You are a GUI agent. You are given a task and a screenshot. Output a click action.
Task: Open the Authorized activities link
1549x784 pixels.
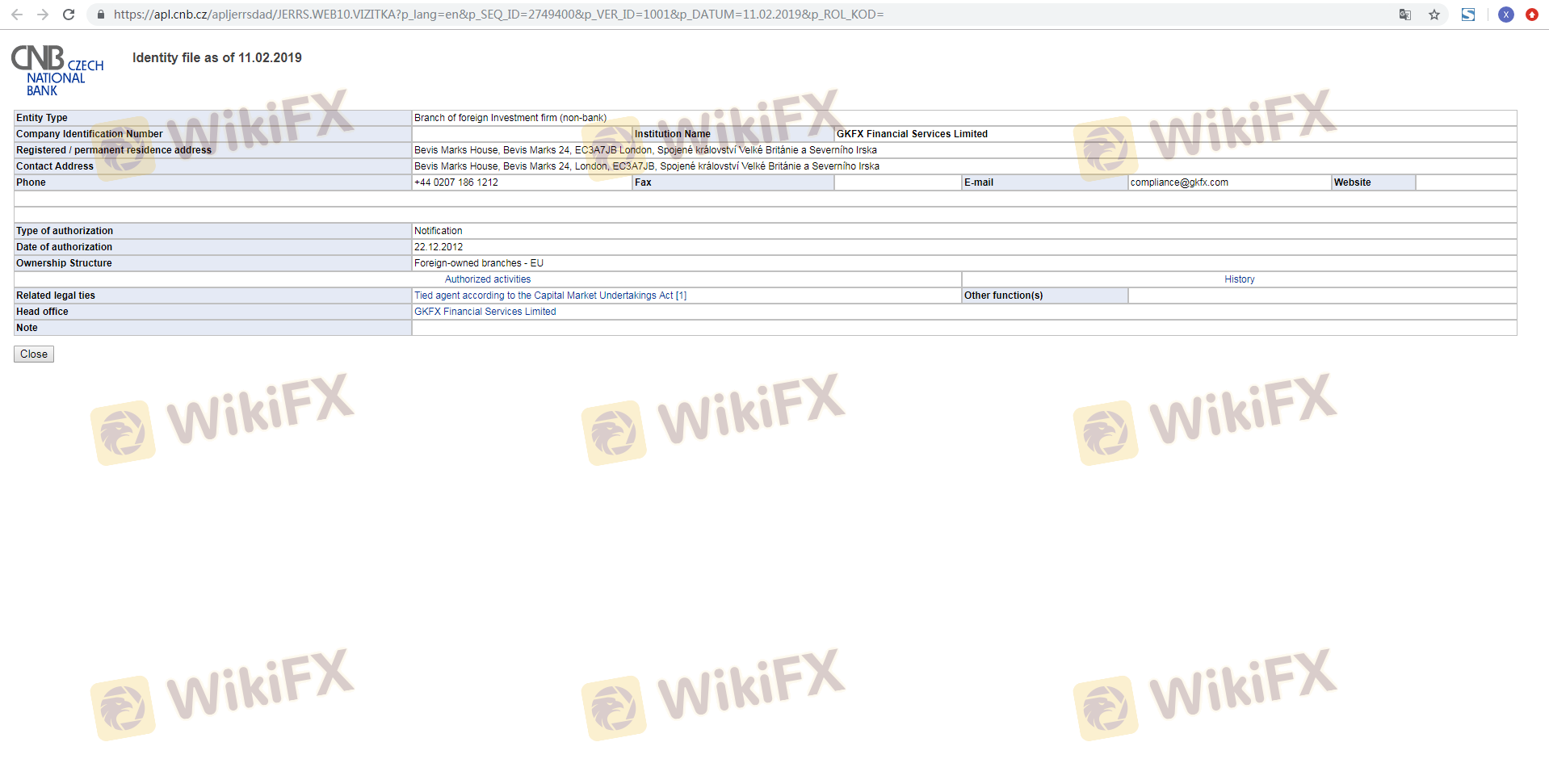coord(488,279)
